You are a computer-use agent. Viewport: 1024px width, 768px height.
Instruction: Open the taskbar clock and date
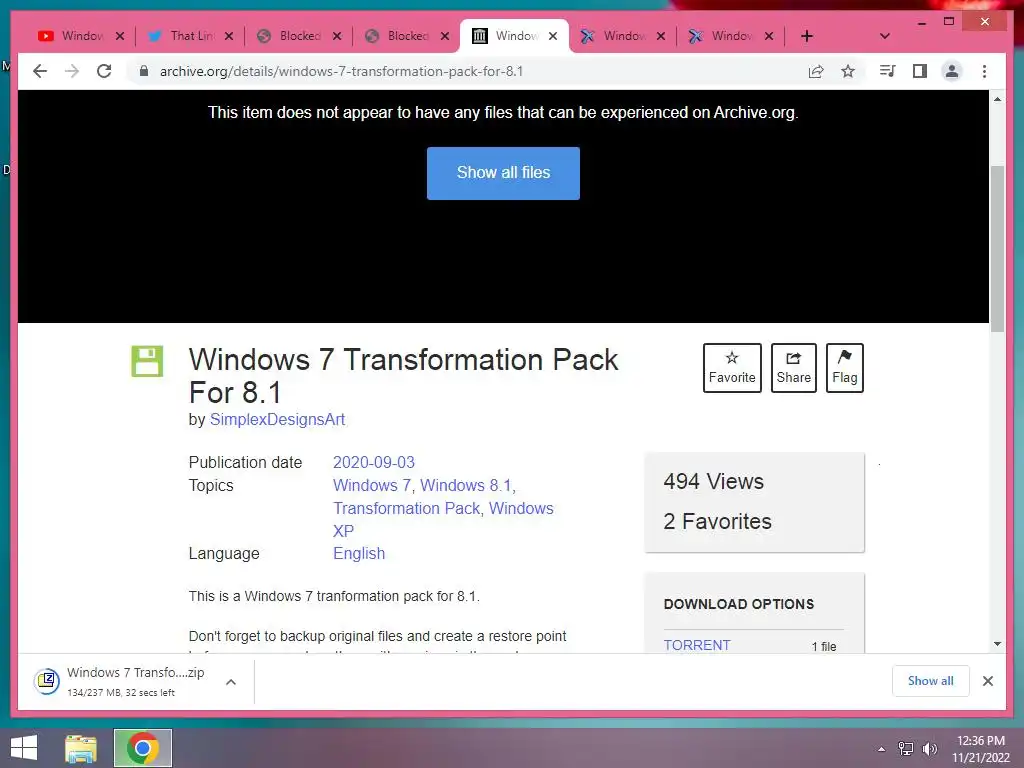click(980, 749)
